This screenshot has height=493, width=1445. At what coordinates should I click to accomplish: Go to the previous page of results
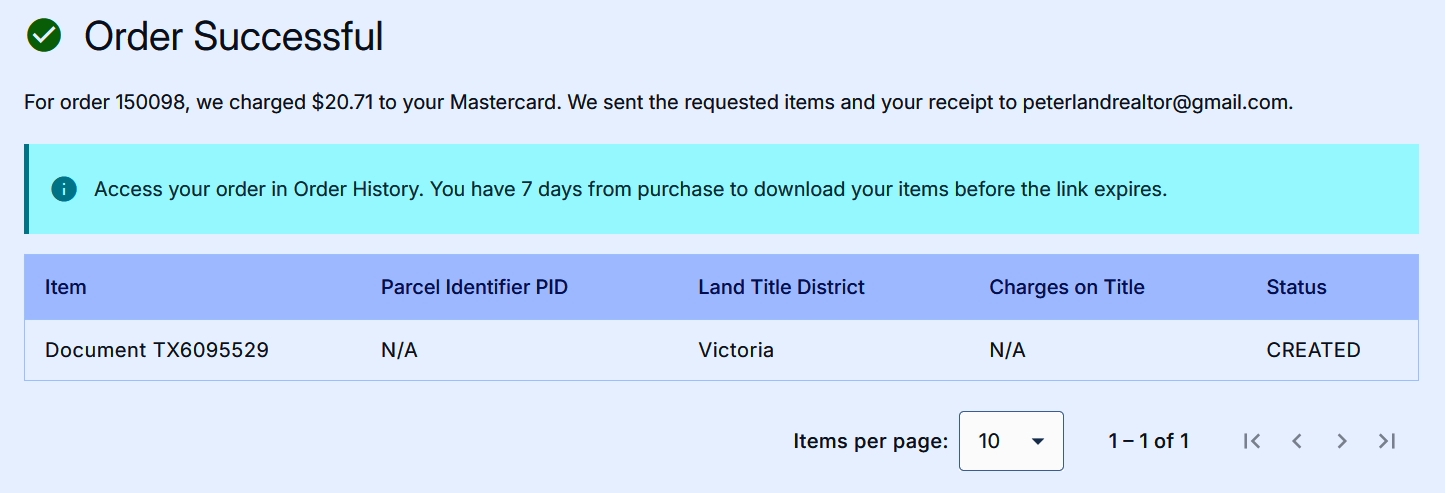(1297, 441)
